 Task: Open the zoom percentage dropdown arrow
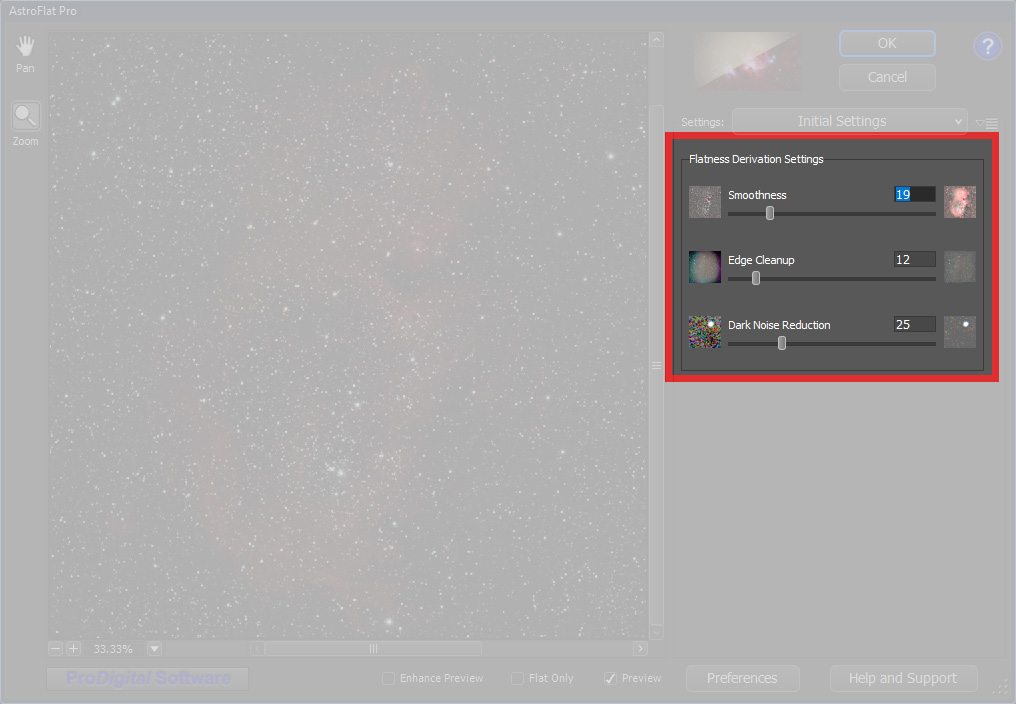click(x=154, y=648)
